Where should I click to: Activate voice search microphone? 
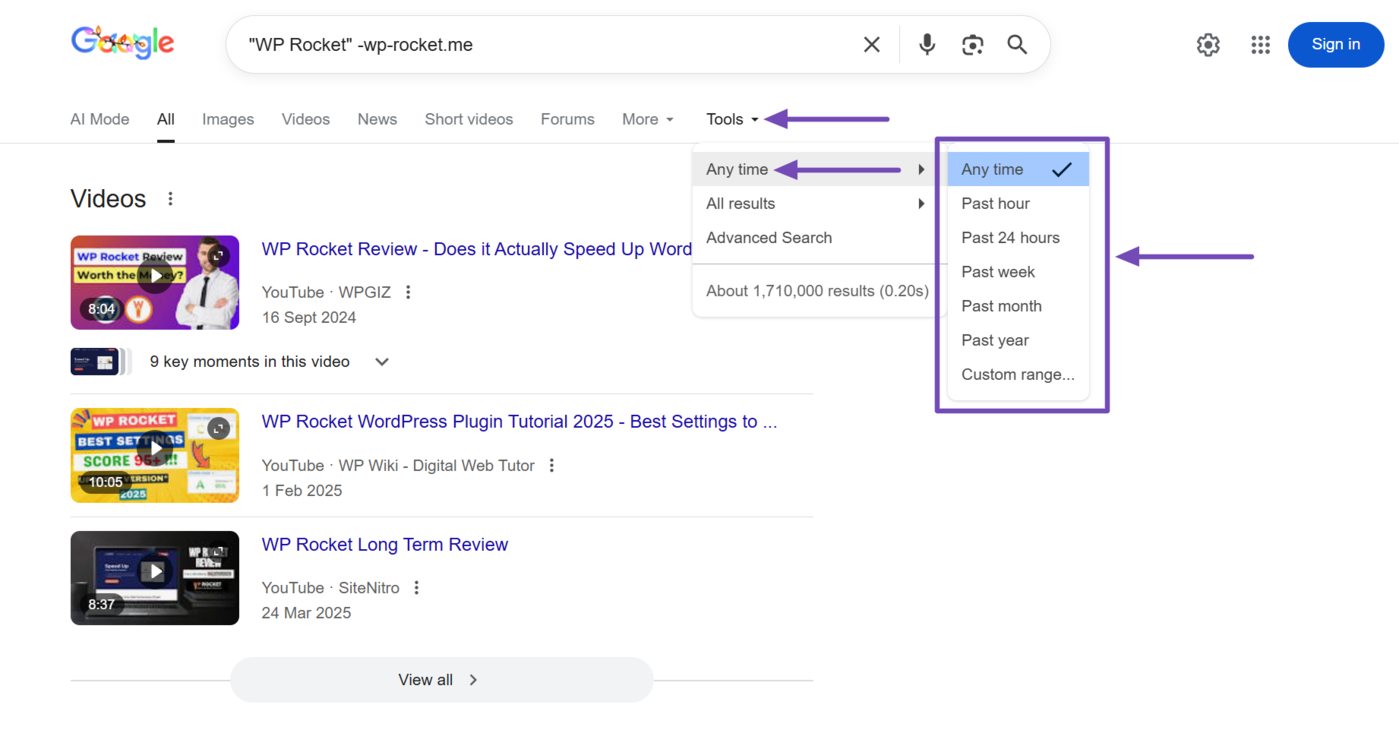pyautogui.click(x=925, y=44)
